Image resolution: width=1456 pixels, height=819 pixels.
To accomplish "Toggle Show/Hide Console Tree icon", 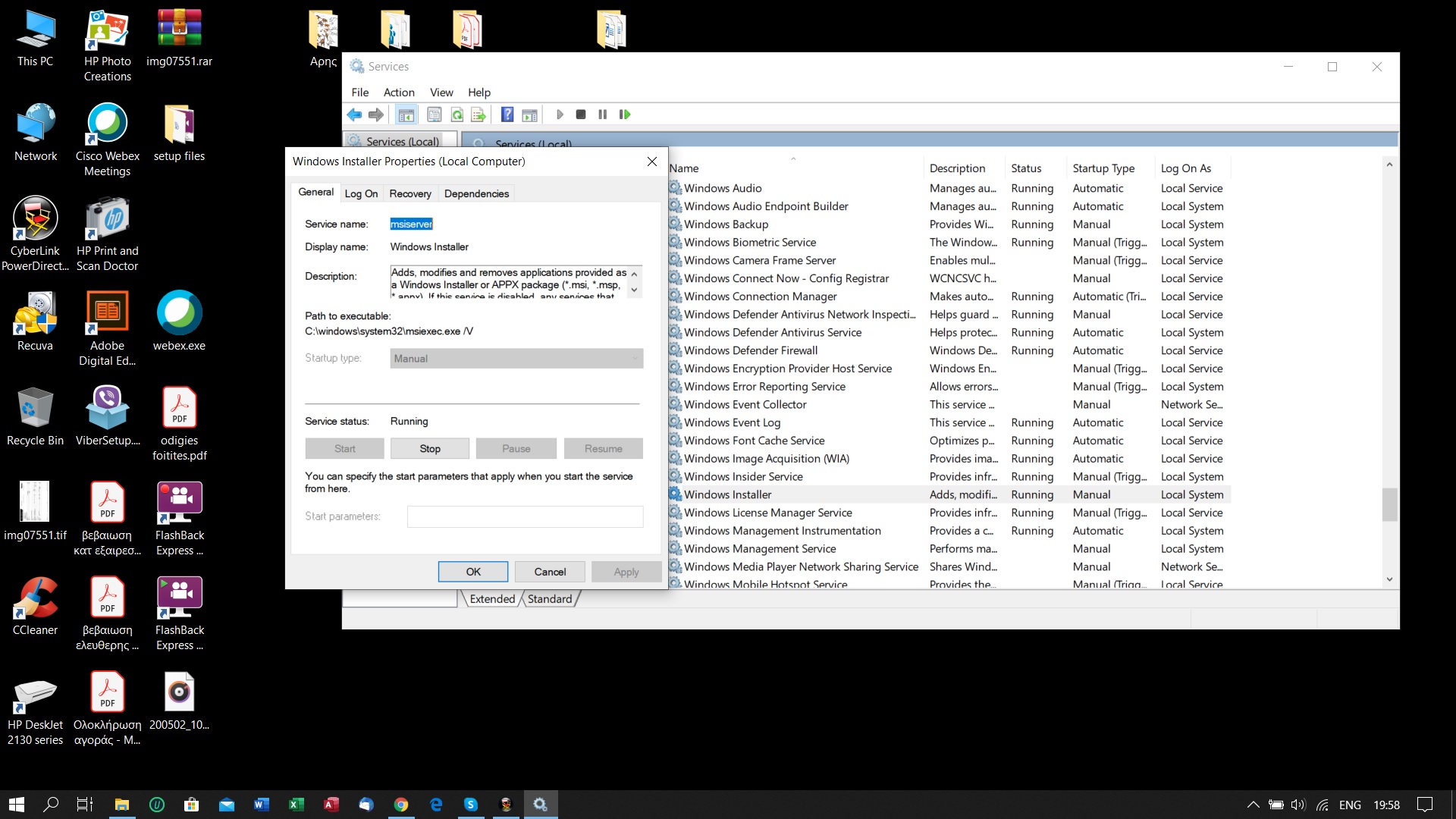I will click(x=406, y=115).
